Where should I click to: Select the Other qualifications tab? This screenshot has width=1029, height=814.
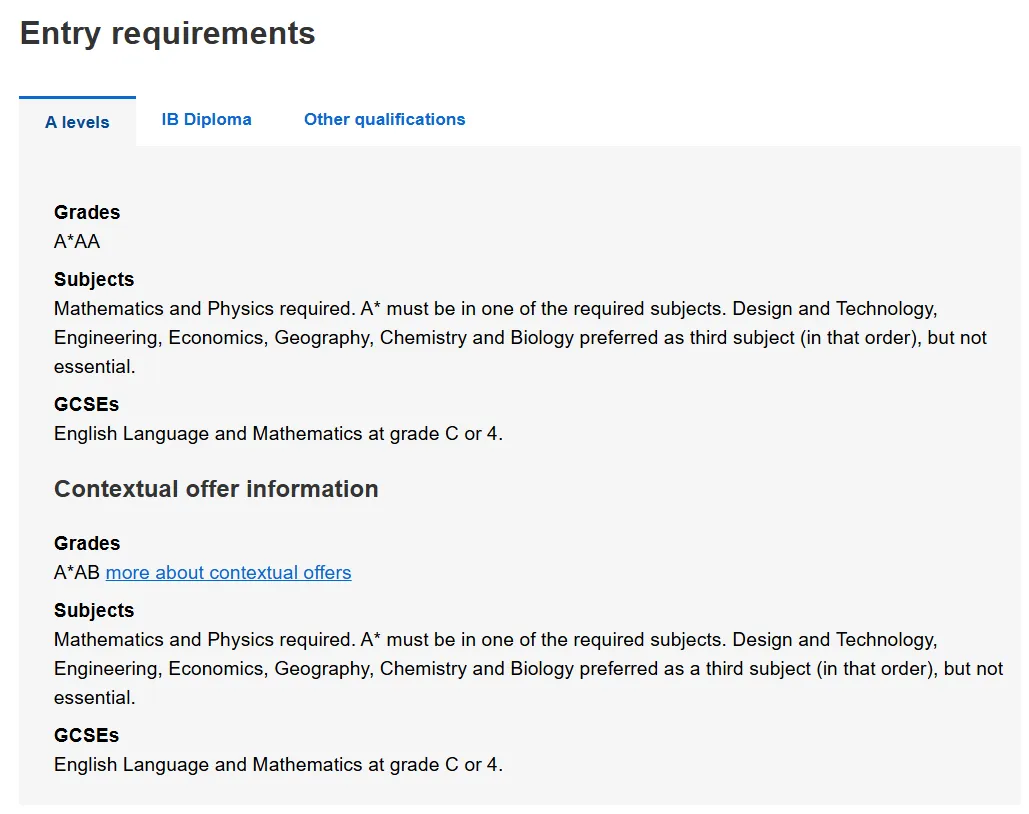tap(384, 119)
